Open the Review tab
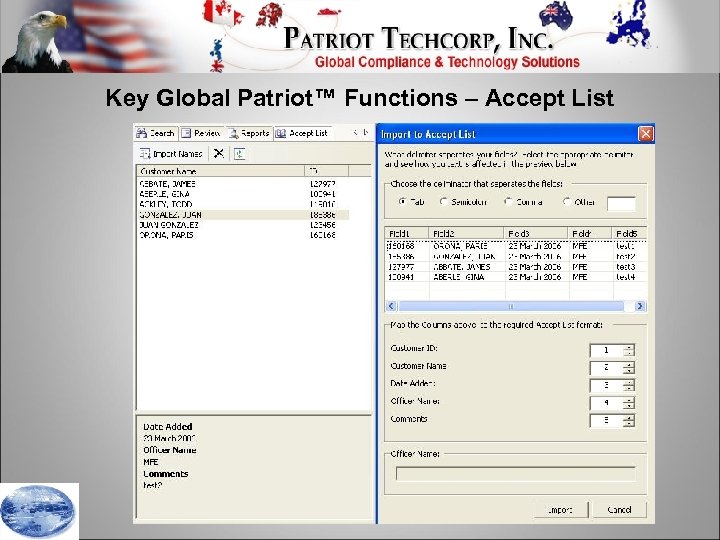 pyautogui.click(x=201, y=133)
